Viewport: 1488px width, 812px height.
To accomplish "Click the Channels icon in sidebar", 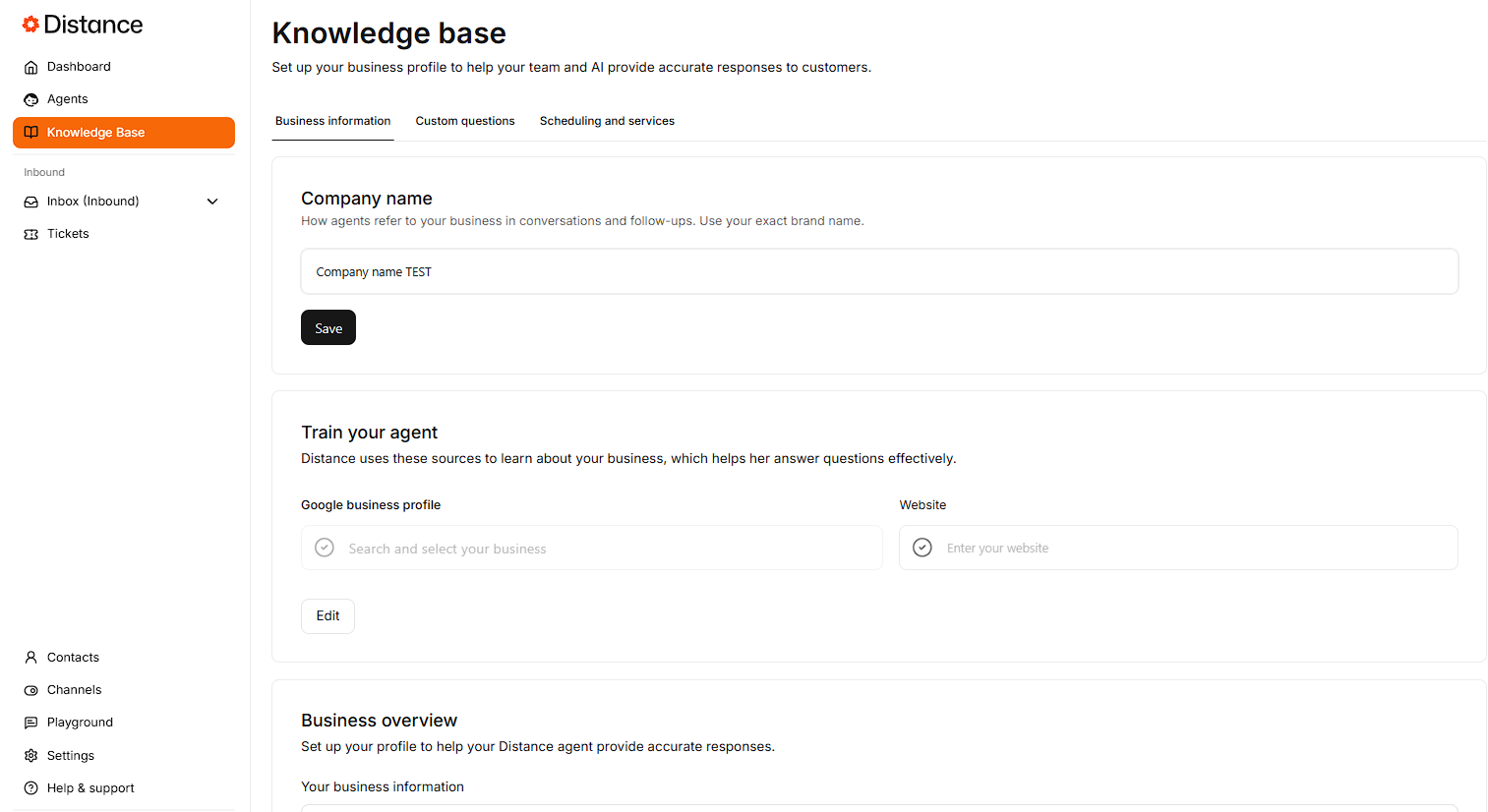I will 31,690.
